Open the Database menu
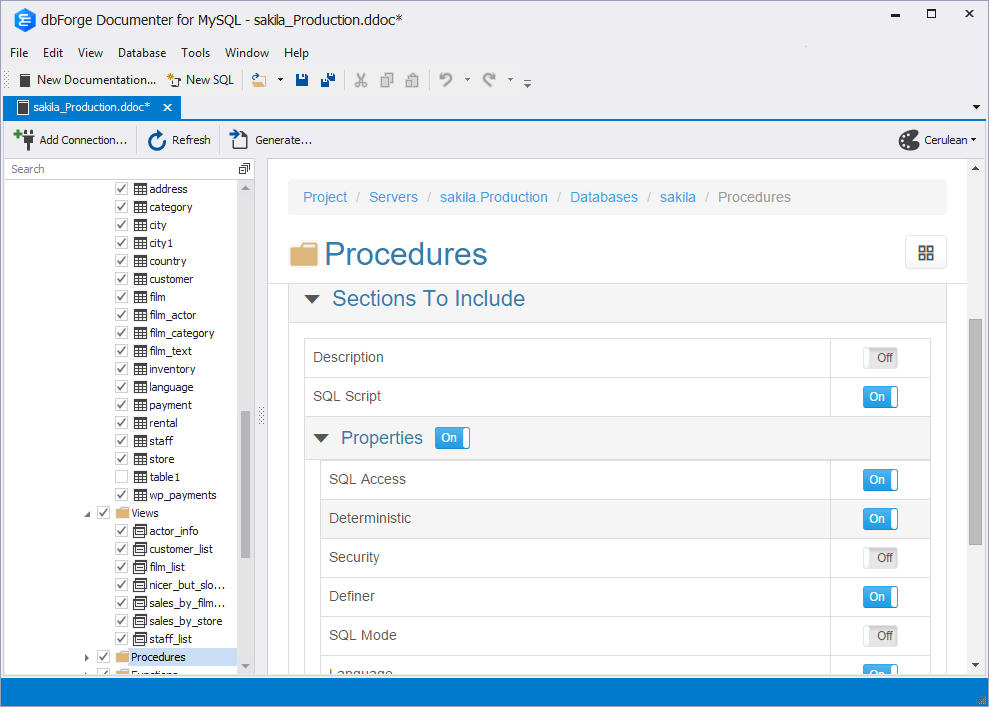Screen dimensions: 989x707 [x=142, y=53]
